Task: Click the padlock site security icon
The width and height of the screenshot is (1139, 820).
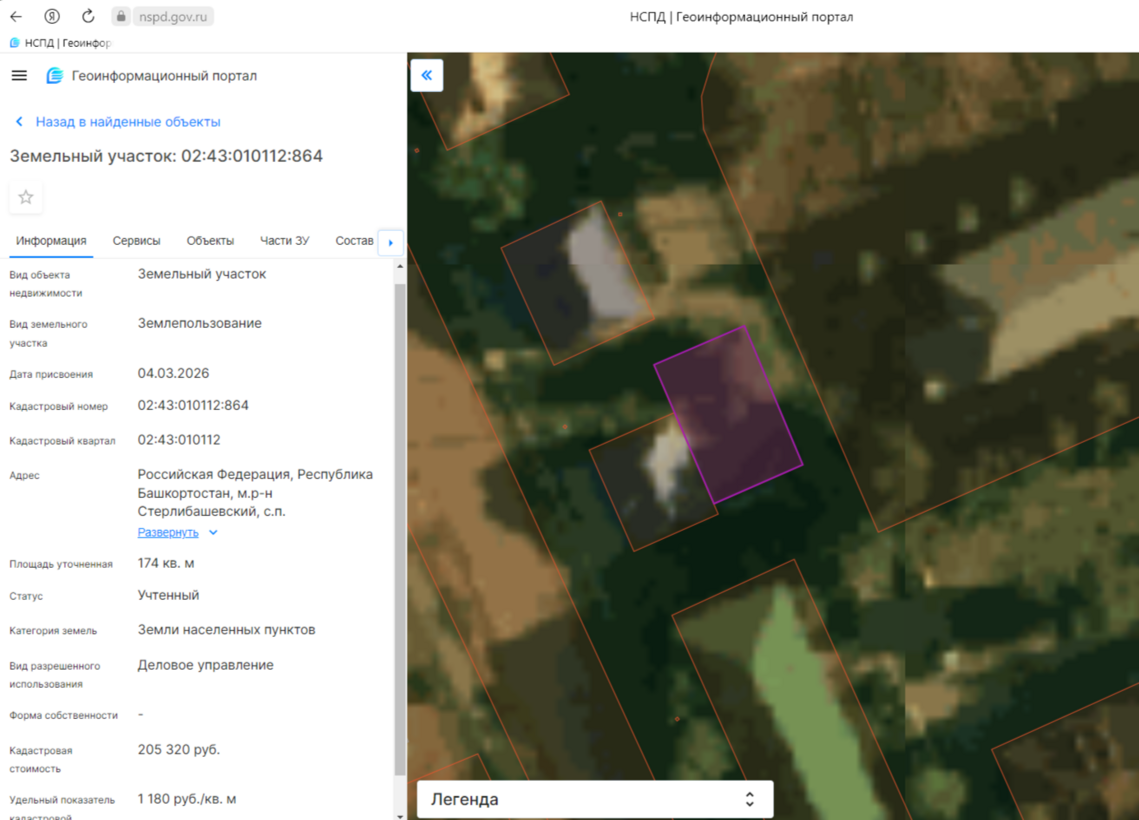Action: pyautogui.click(x=120, y=16)
